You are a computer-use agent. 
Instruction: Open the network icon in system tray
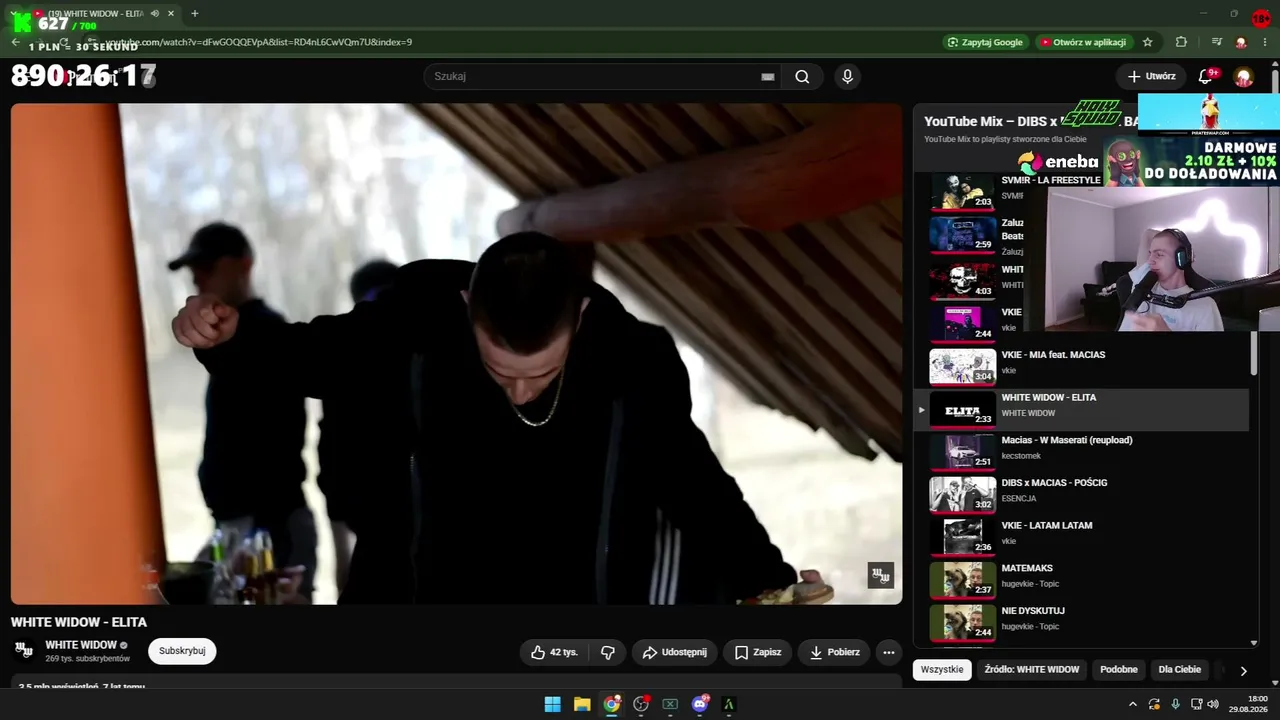pos(1196,704)
